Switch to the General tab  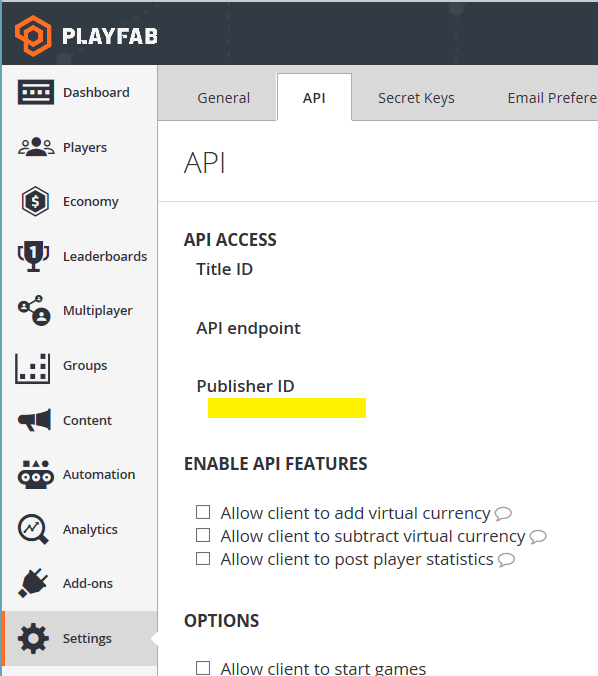223,98
